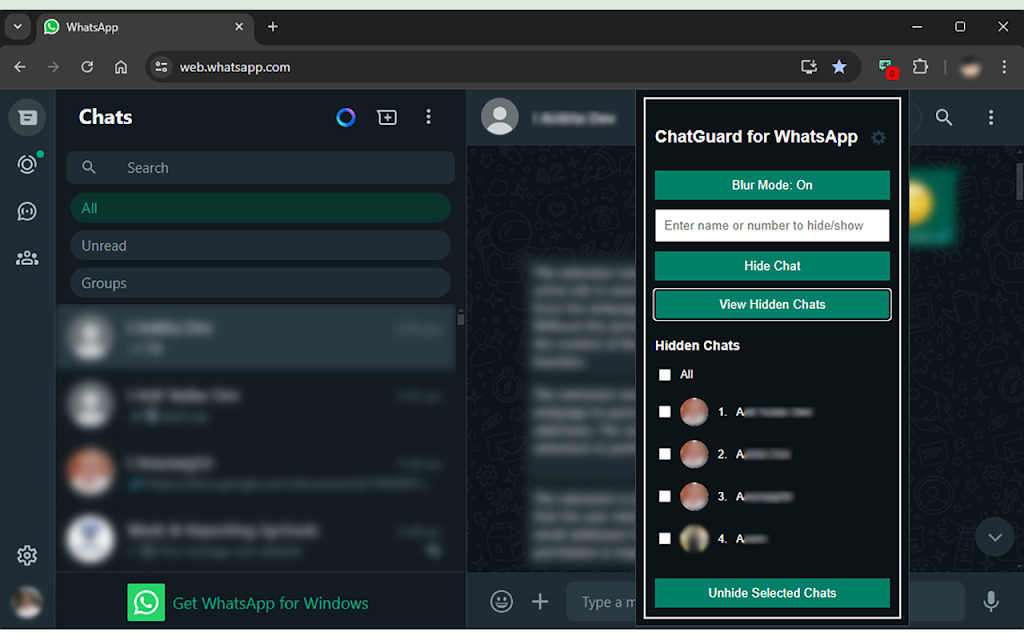Click the WhatsApp logo beside download link
1024x640 pixels.
point(146,602)
